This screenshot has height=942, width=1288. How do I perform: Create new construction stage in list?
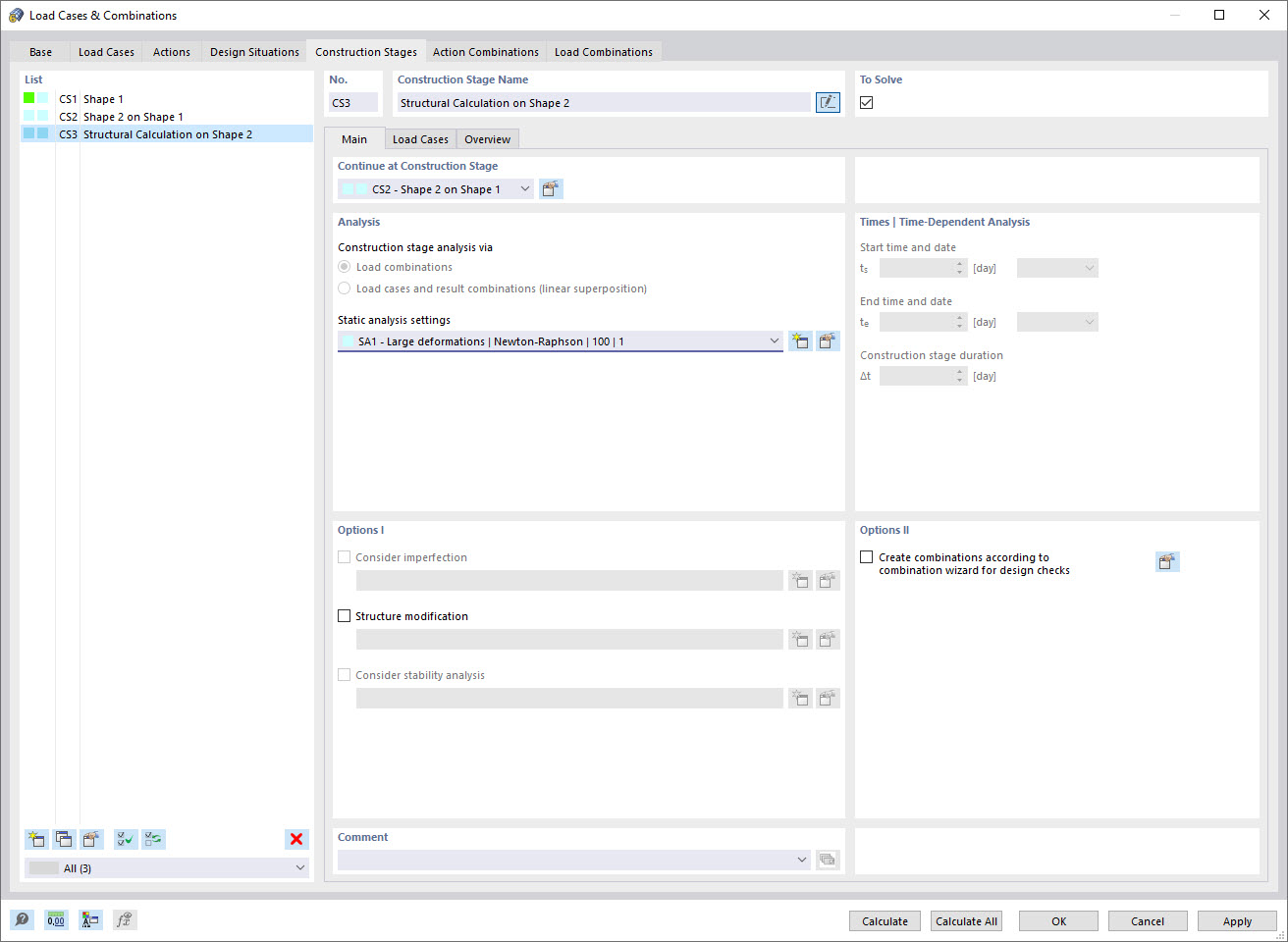[36, 839]
